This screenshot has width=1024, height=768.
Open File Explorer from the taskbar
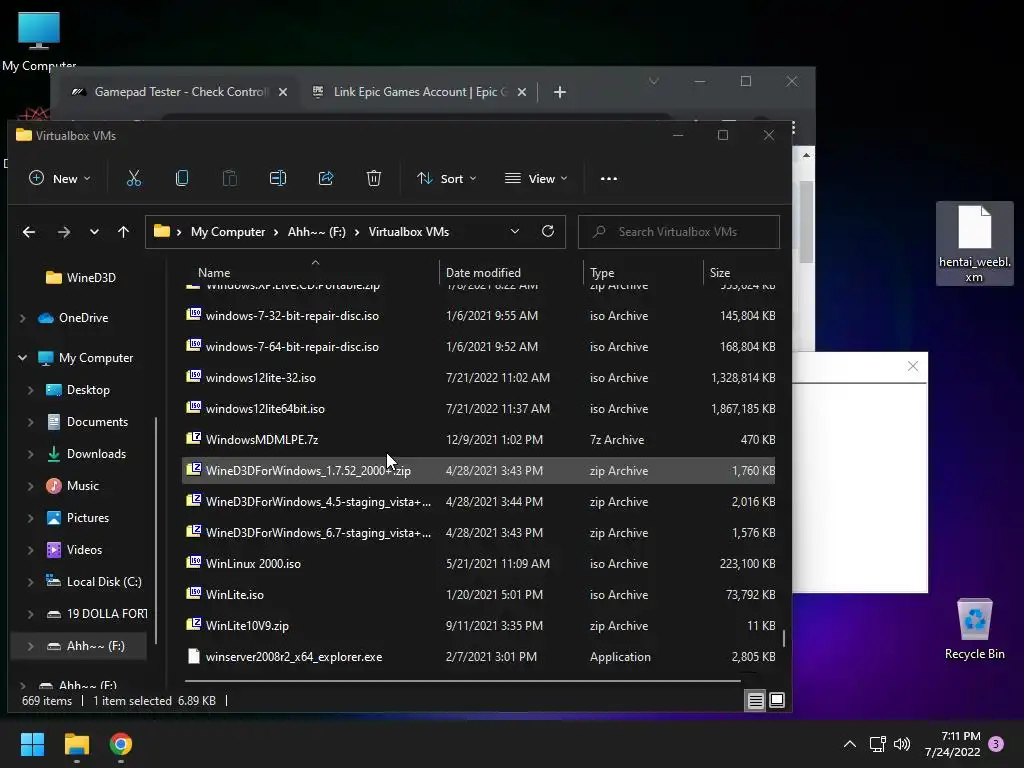click(76, 744)
